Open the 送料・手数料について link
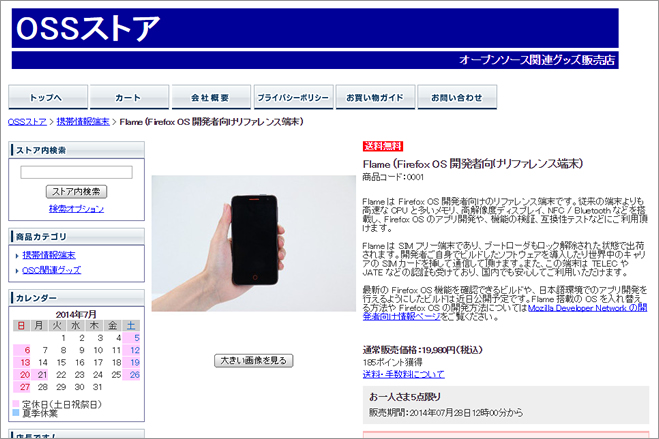This screenshot has height=439, width=659. (x=403, y=374)
